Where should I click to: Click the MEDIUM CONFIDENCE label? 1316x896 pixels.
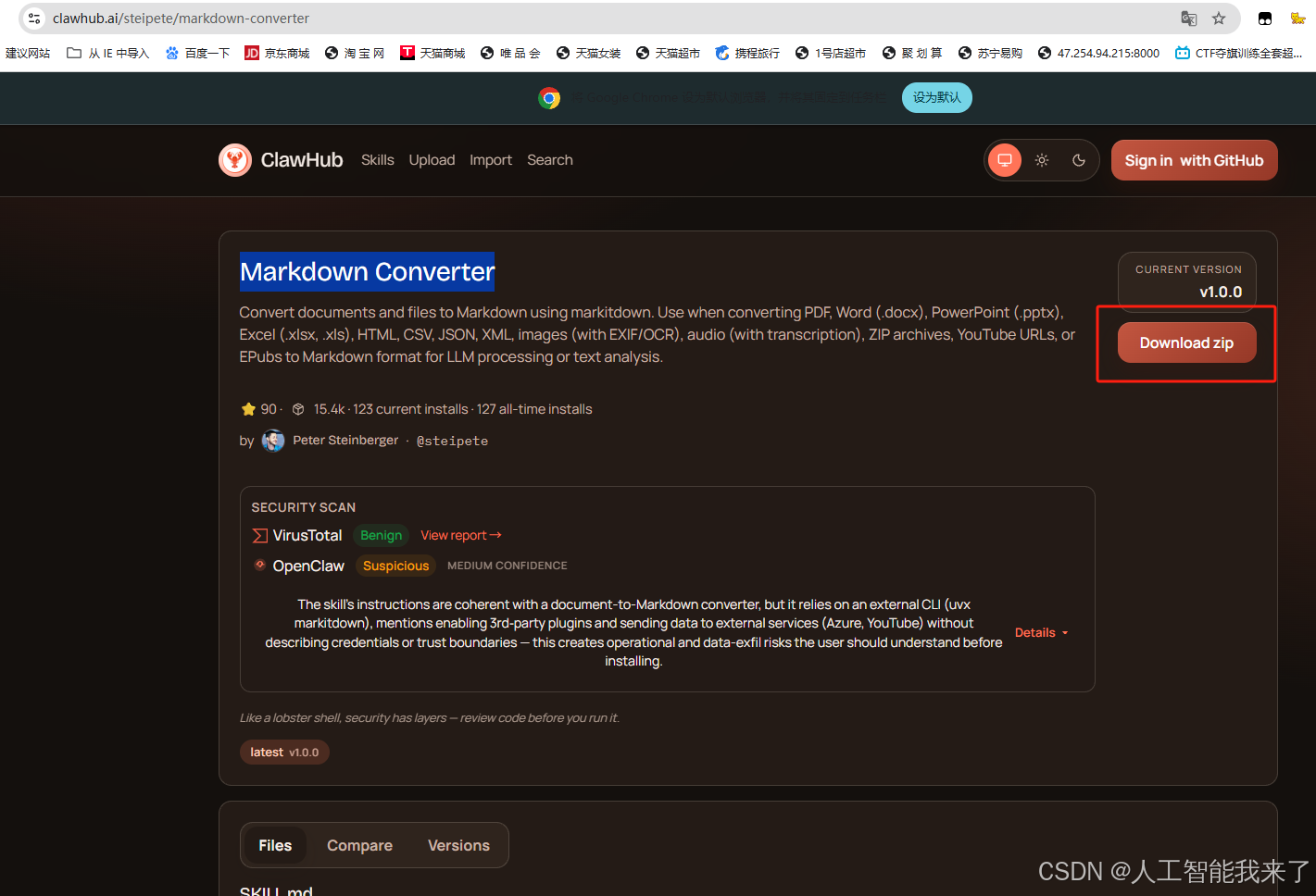click(508, 566)
